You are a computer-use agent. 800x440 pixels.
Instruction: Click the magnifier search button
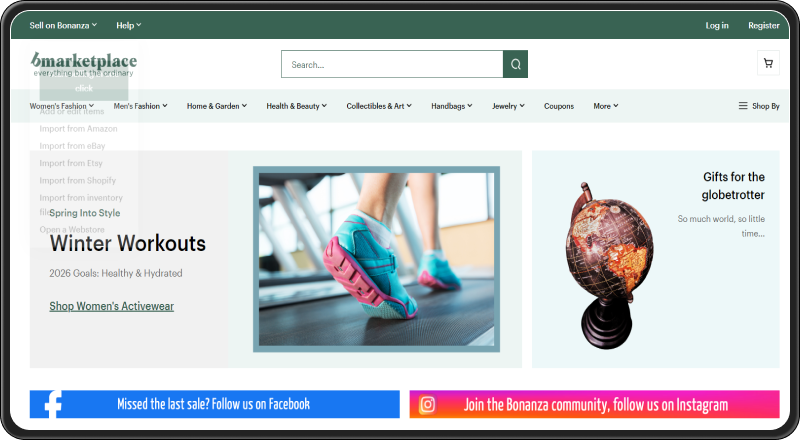point(515,64)
